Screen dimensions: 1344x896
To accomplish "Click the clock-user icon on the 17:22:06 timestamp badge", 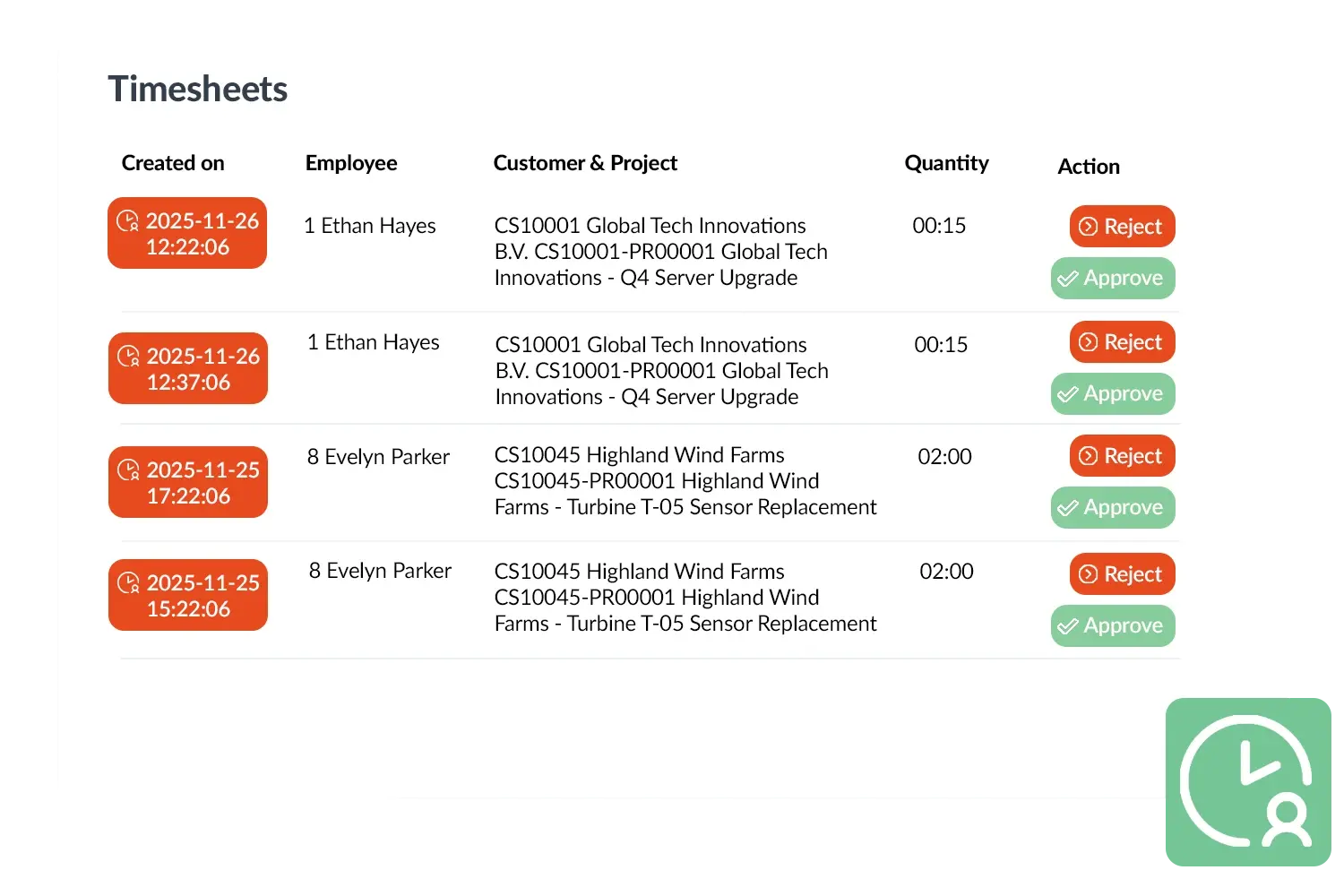I will tap(129, 470).
